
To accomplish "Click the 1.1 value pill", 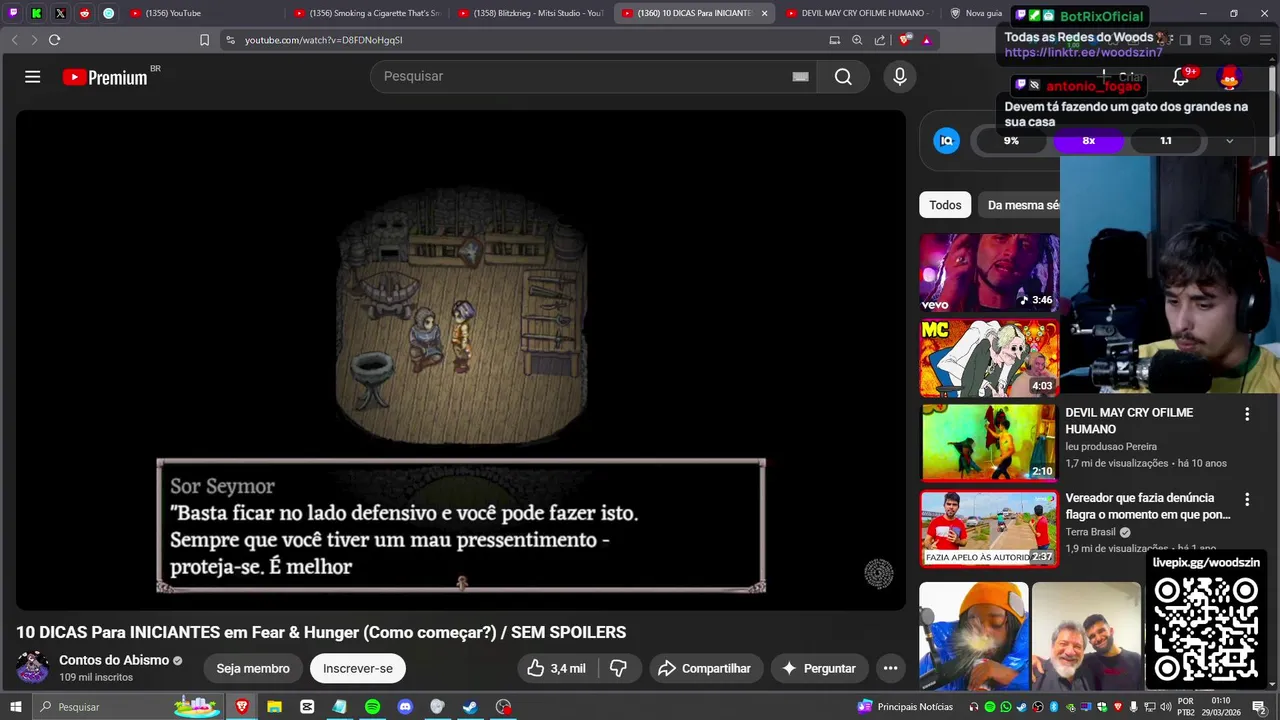I will pyautogui.click(x=1165, y=141).
